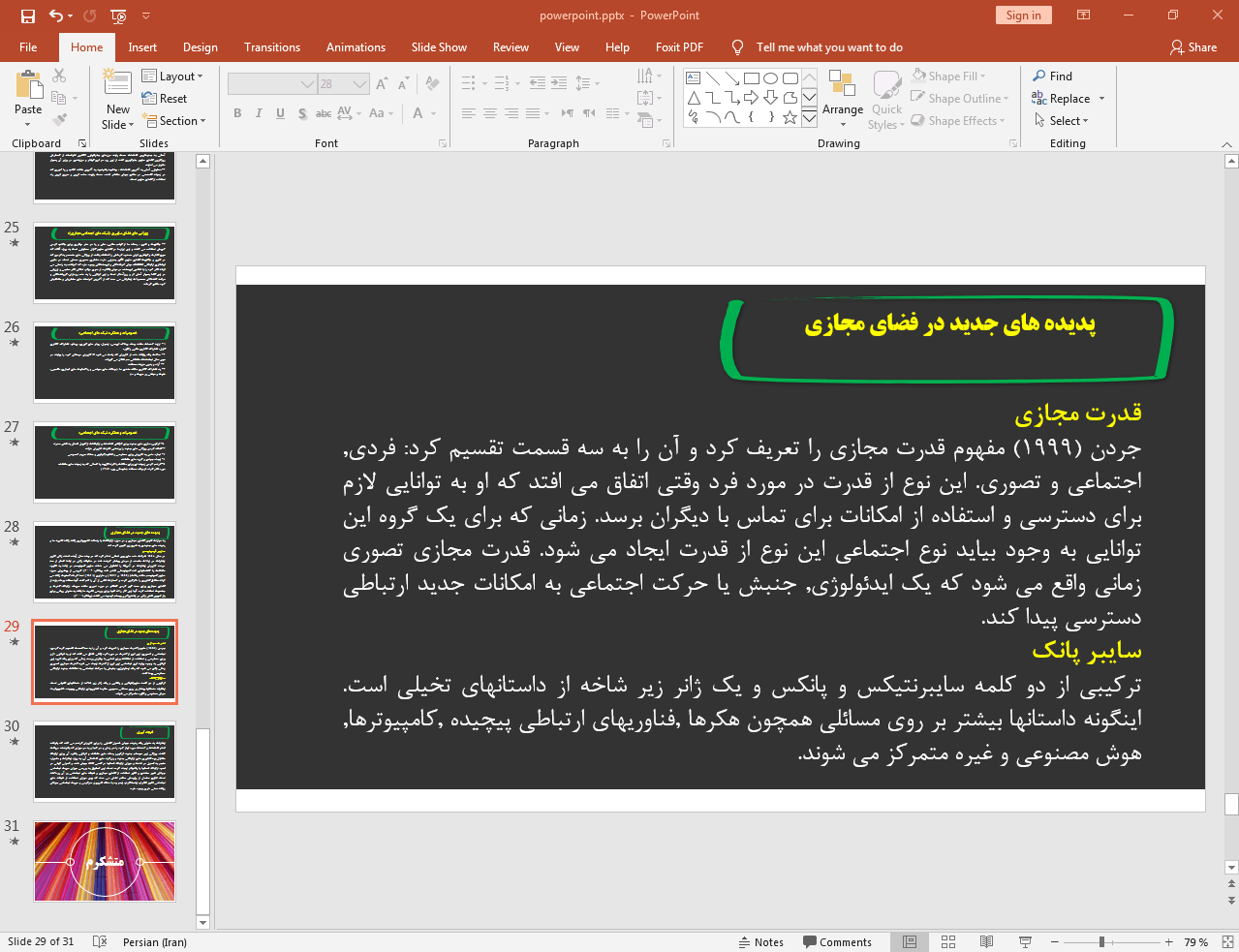The height and width of the screenshot is (952, 1239).
Task: Click Decrease Font Size icon
Action: coord(403,84)
